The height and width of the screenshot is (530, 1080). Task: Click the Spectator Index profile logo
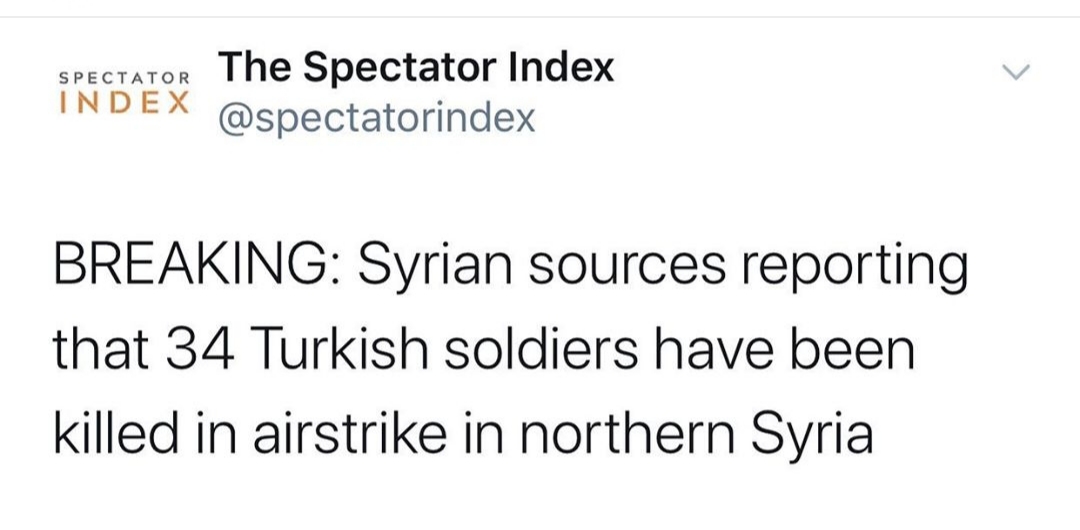[x=125, y=92]
